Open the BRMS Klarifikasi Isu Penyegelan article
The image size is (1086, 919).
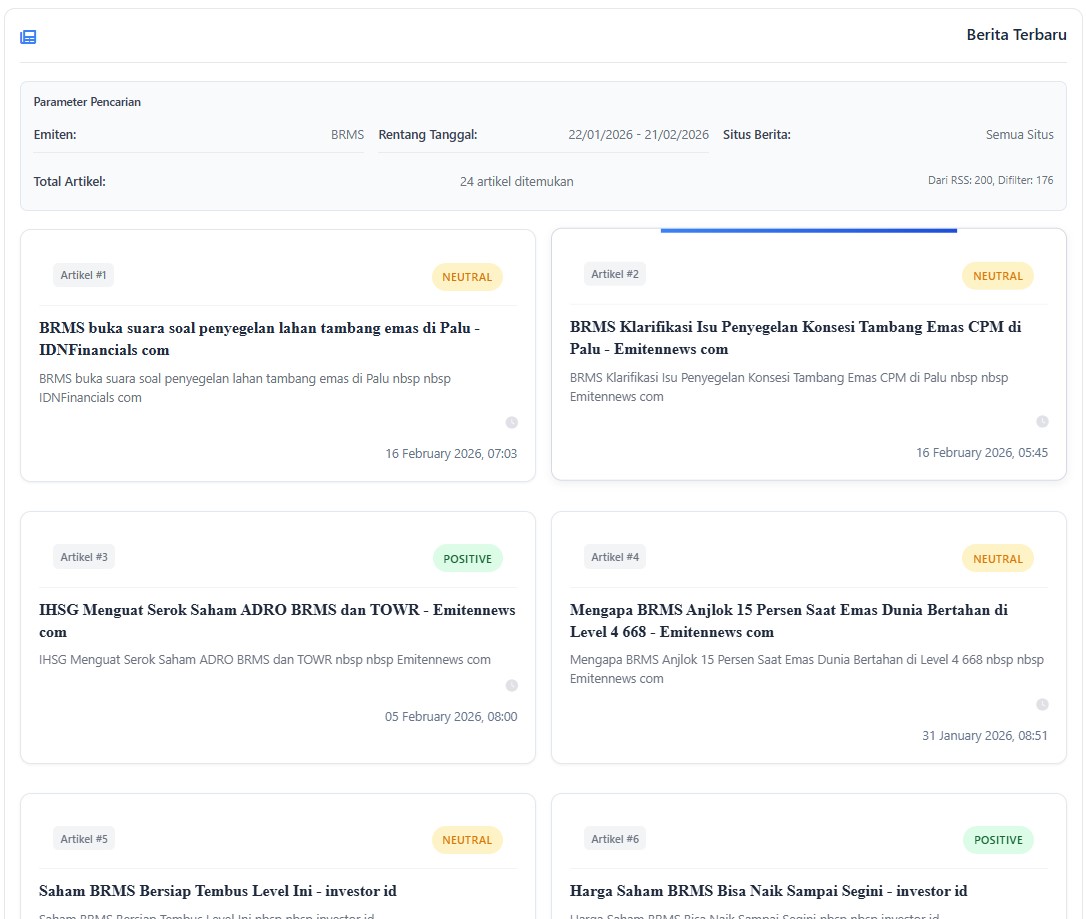coord(795,338)
